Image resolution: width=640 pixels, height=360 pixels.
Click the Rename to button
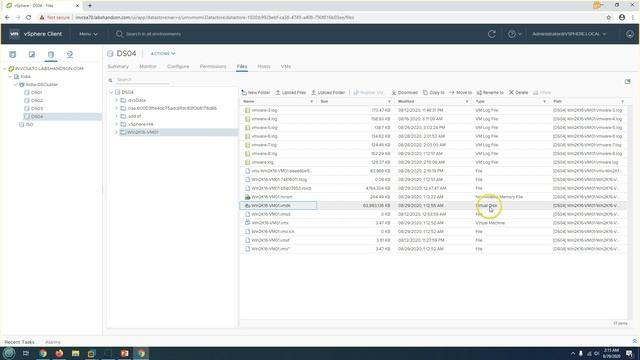pyautogui.click(x=490, y=93)
